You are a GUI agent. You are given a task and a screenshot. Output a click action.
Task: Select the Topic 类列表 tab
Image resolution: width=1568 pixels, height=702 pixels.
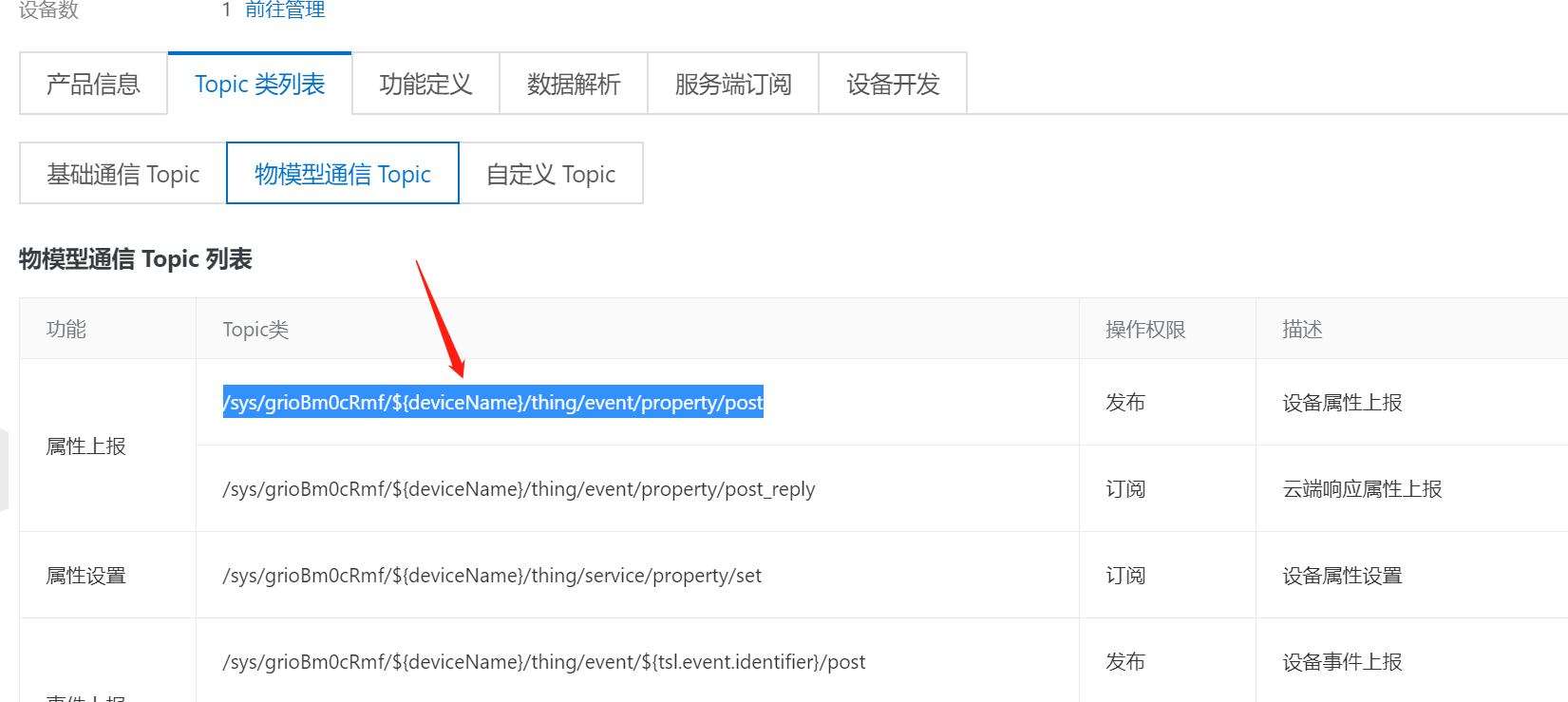click(x=259, y=84)
